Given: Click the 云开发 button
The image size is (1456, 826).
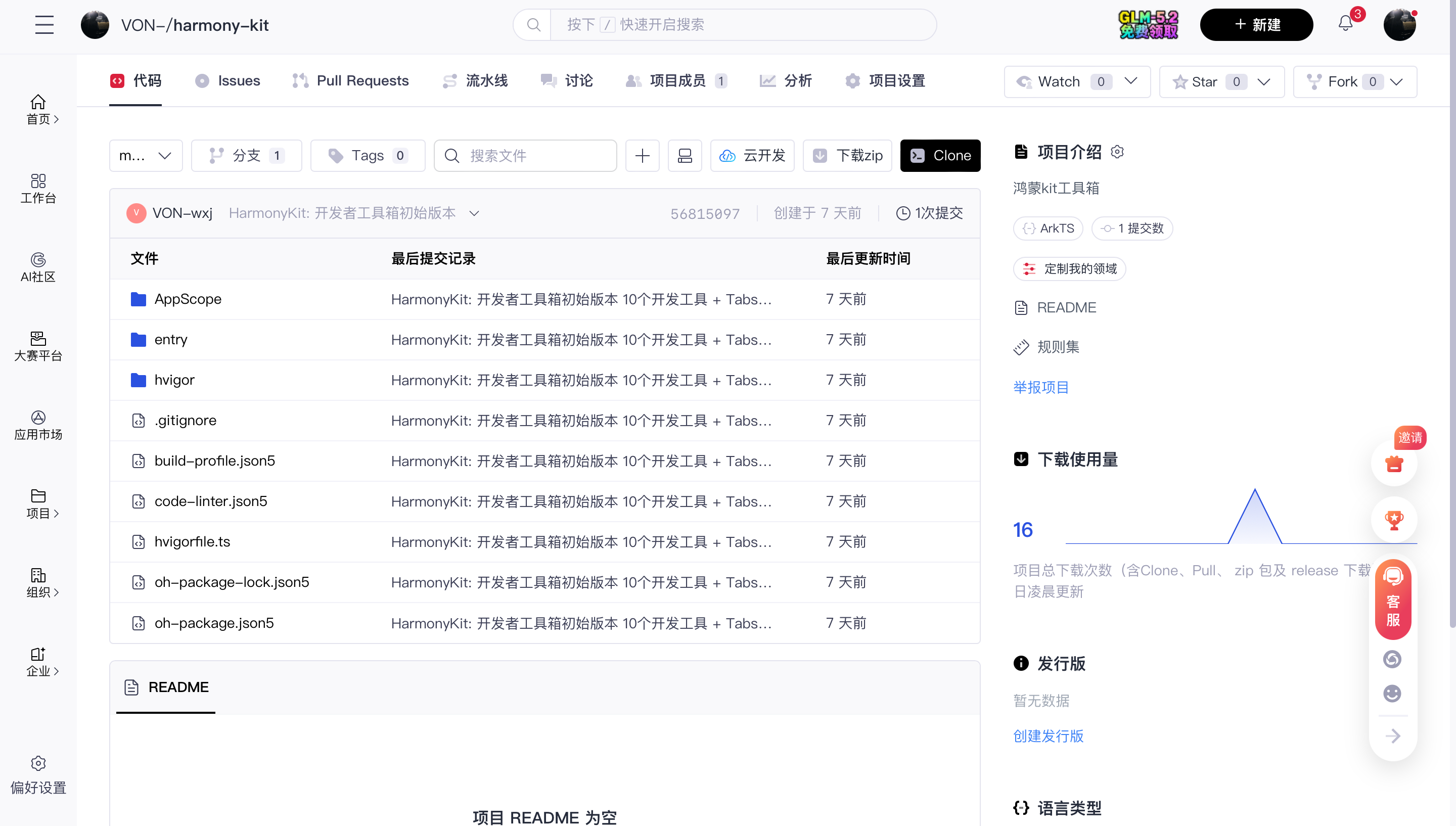Looking at the screenshot, I should [752, 155].
